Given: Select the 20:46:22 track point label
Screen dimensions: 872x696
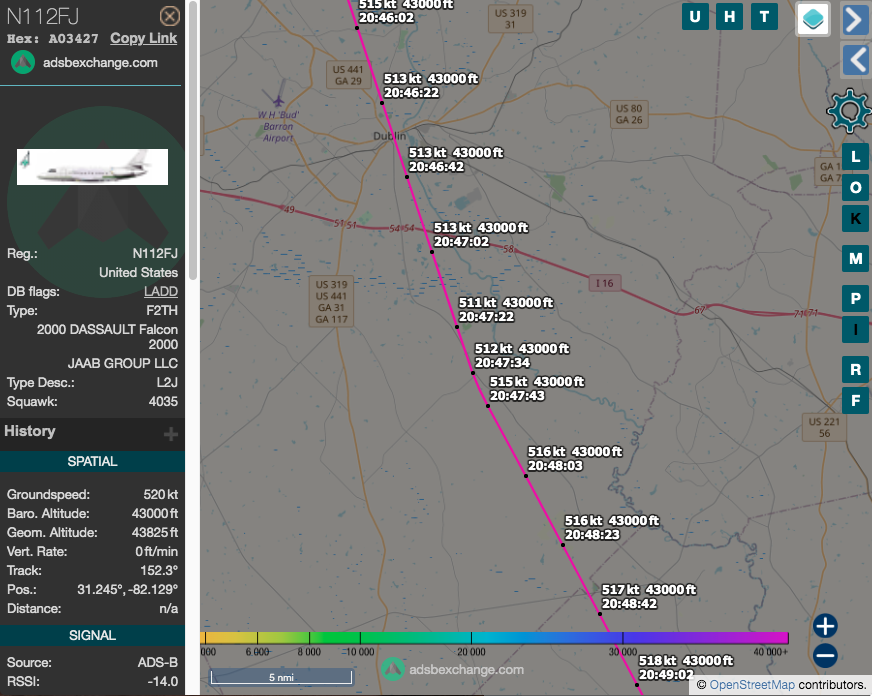Looking at the screenshot, I should (431, 86).
